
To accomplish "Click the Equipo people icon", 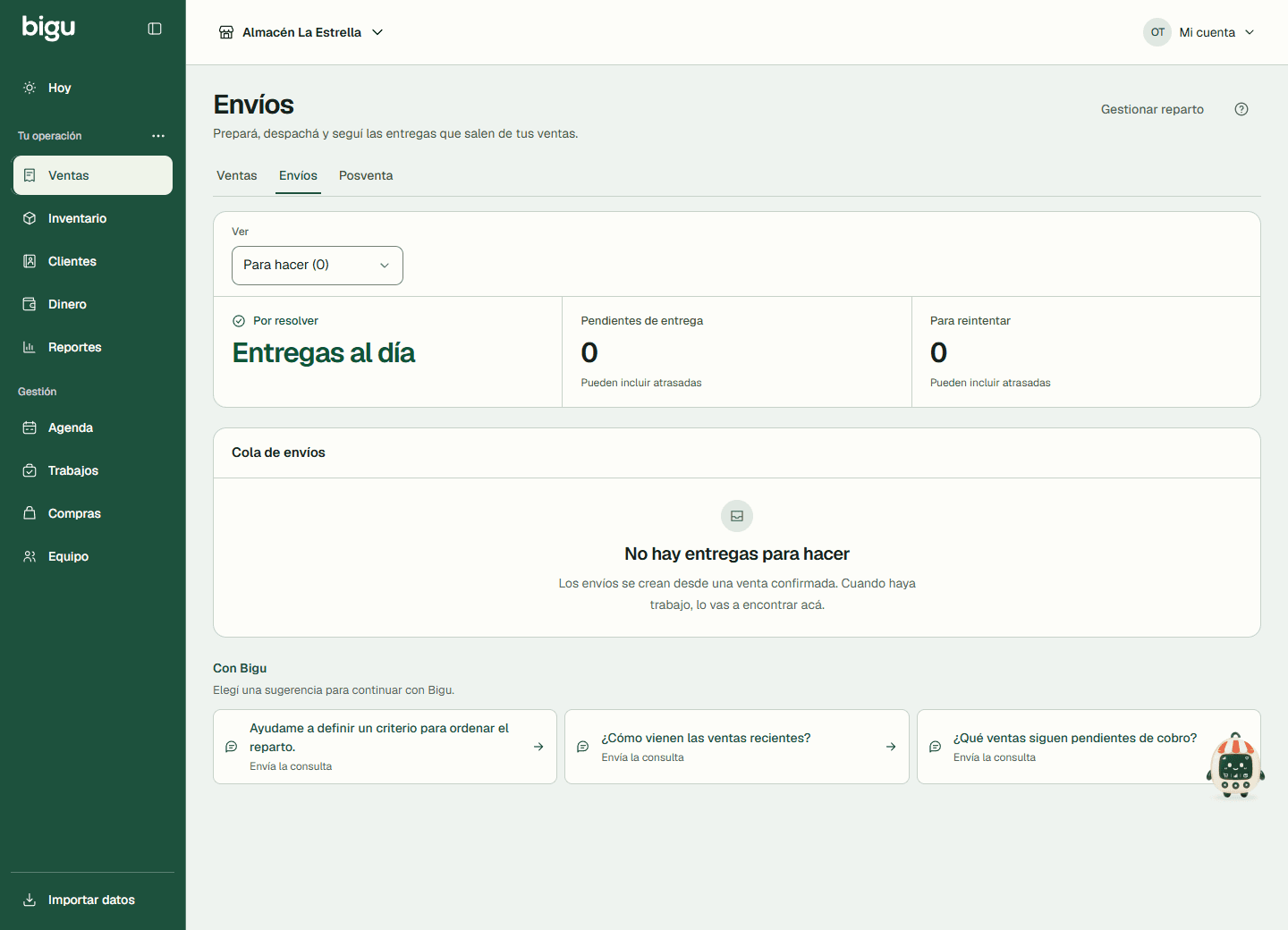I will click(30, 556).
